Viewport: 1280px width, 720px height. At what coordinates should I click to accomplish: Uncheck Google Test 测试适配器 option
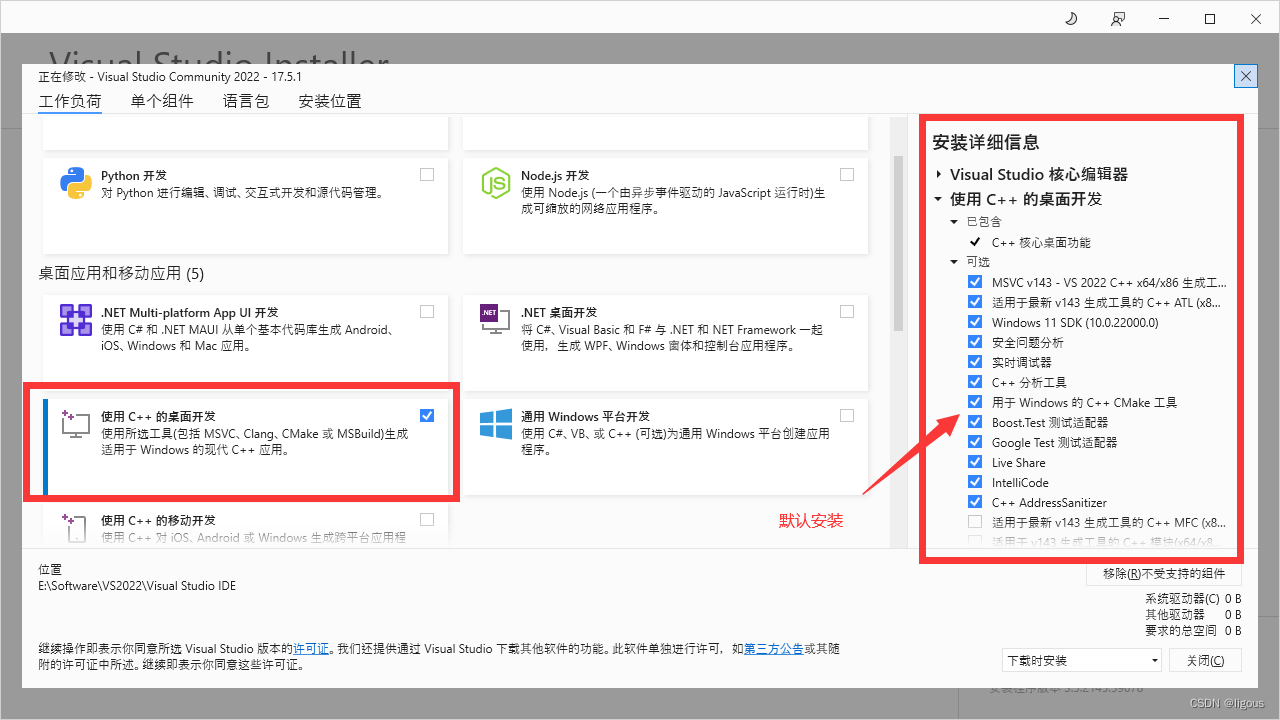pos(975,442)
